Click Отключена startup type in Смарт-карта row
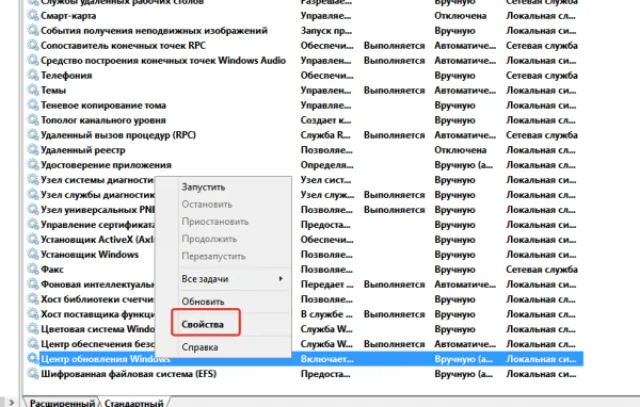This screenshot has height=407, width=640. pyautogui.click(x=460, y=16)
